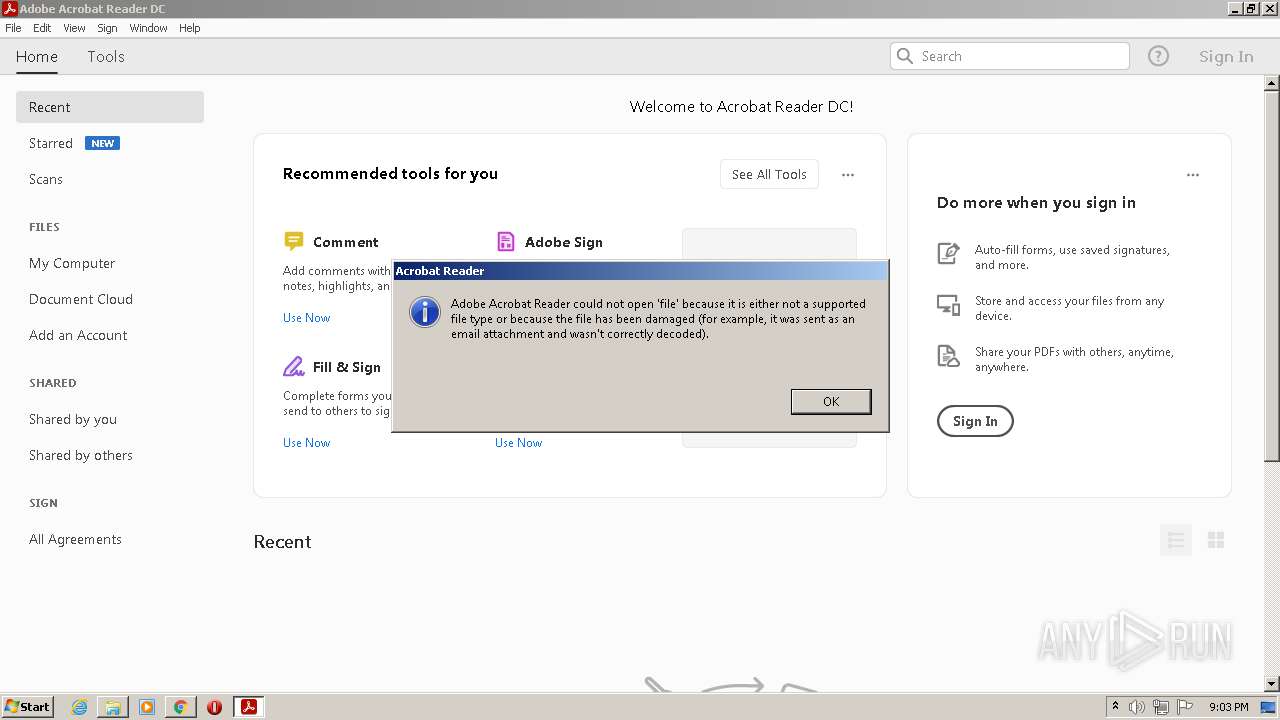Click the taskbar clock showing 9:03 PM
Screen dimensions: 1280x720
click(x=1228, y=707)
